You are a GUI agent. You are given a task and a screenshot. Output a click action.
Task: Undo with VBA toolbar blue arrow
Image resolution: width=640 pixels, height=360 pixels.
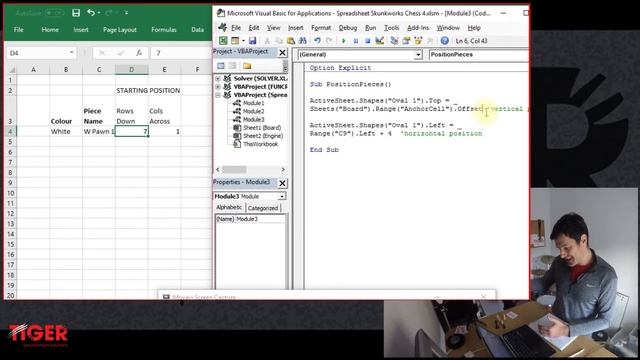[317, 40]
